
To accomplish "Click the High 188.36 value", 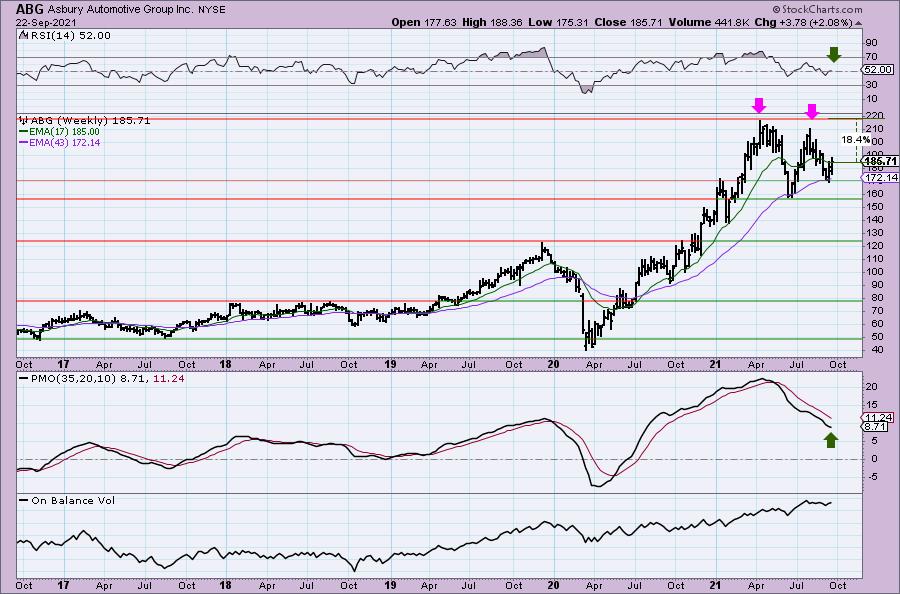I will coord(493,22).
